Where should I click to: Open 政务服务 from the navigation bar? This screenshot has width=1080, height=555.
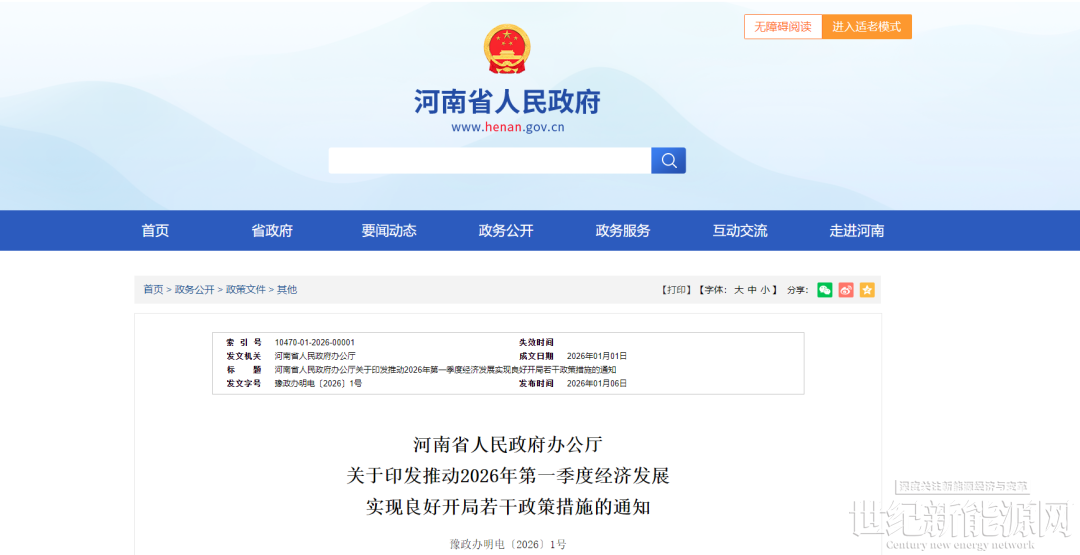pyautogui.click(x=623, y=231)
